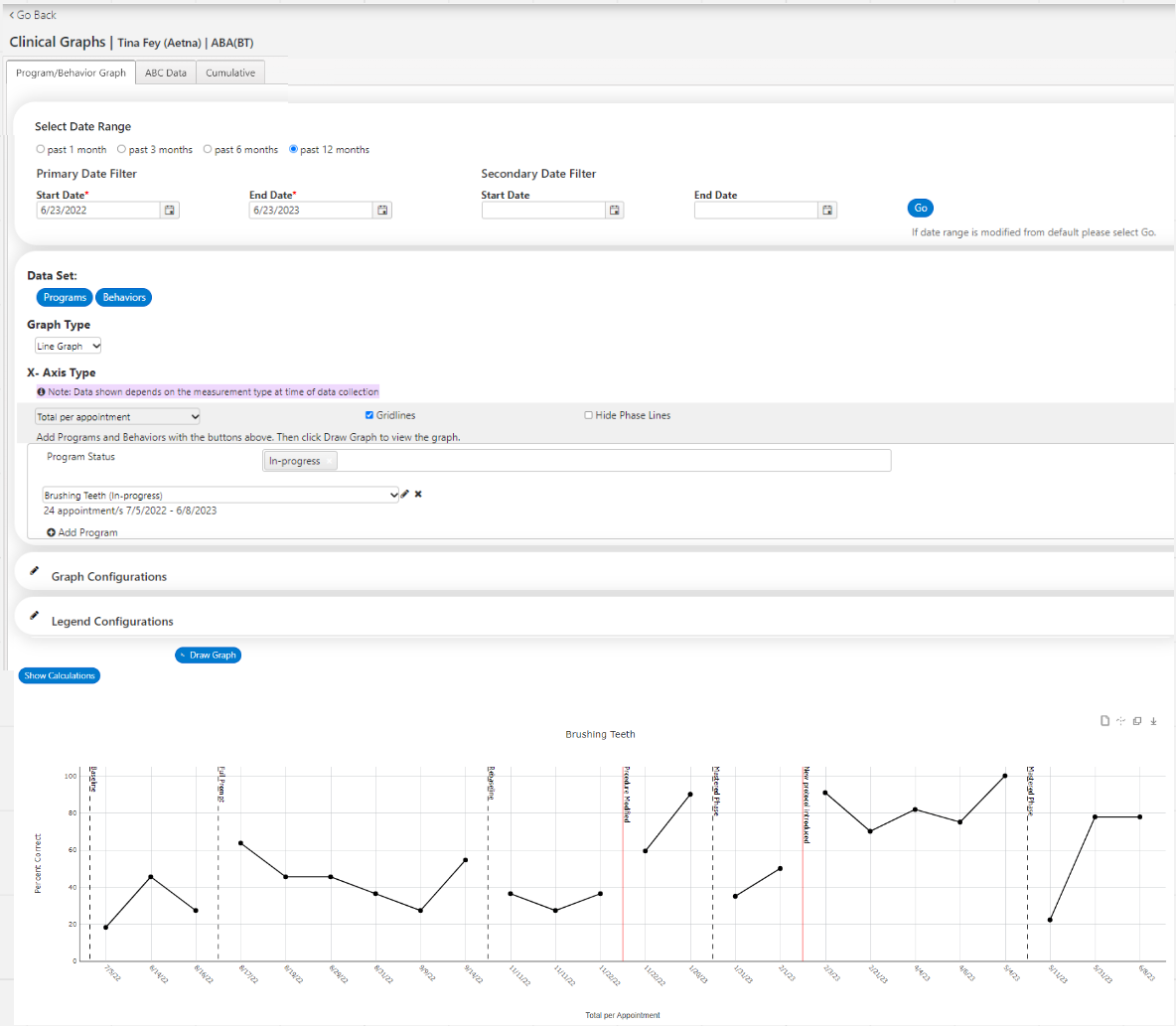Switch to Cumulative tab
Viewport: 1176px width, 1026px height.
[230, 73]
